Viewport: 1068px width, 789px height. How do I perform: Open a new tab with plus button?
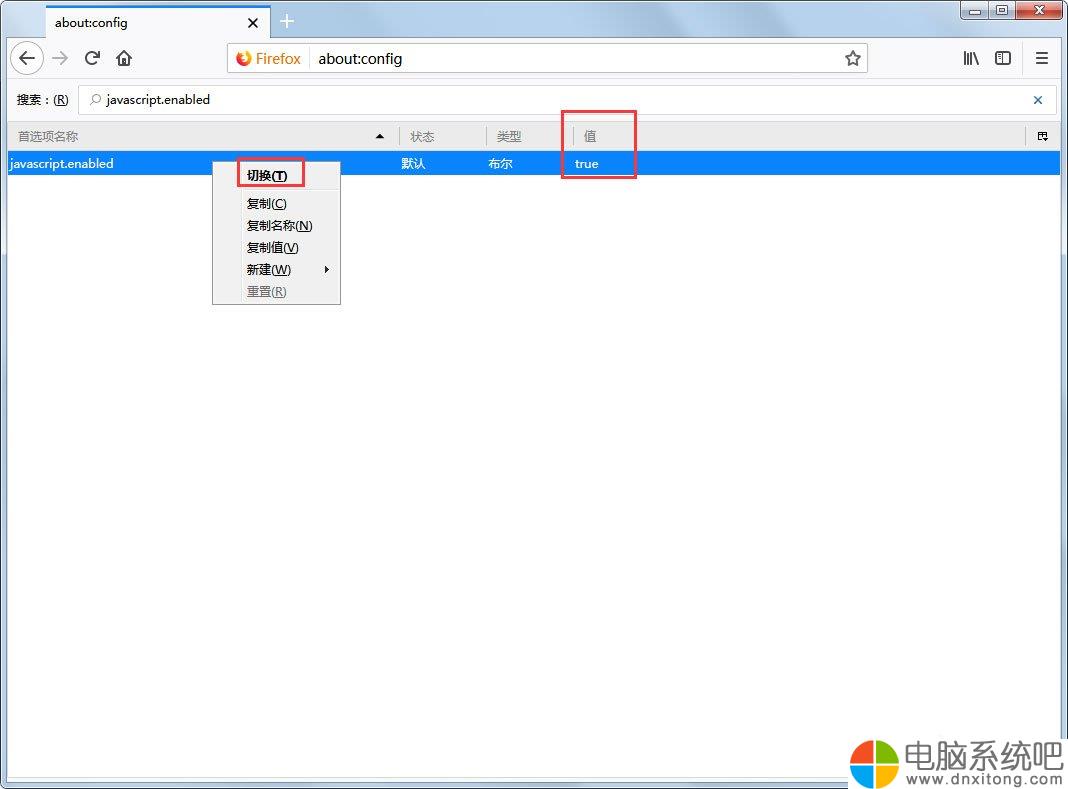[287, 22]
